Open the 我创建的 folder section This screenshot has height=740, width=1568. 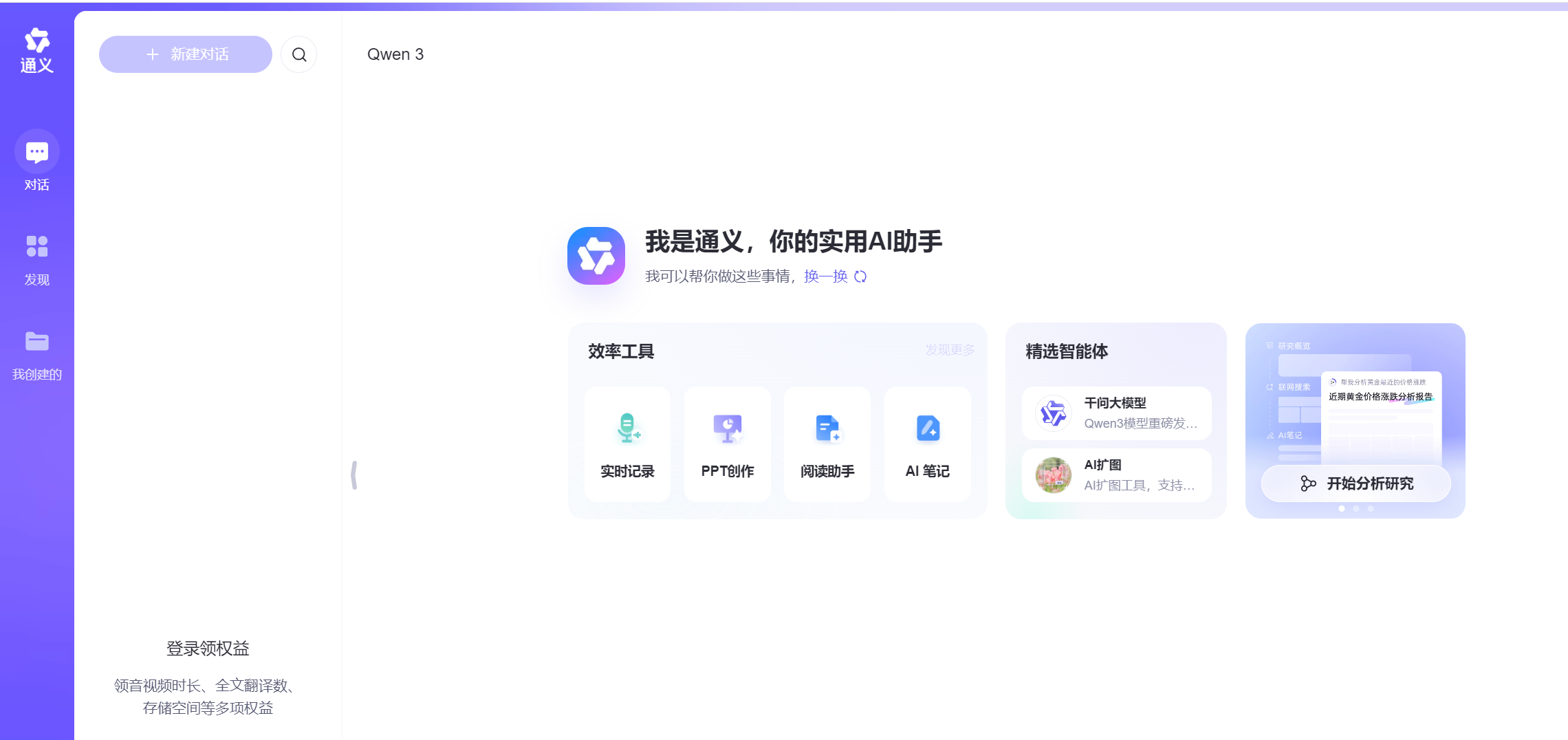(37, 356)
